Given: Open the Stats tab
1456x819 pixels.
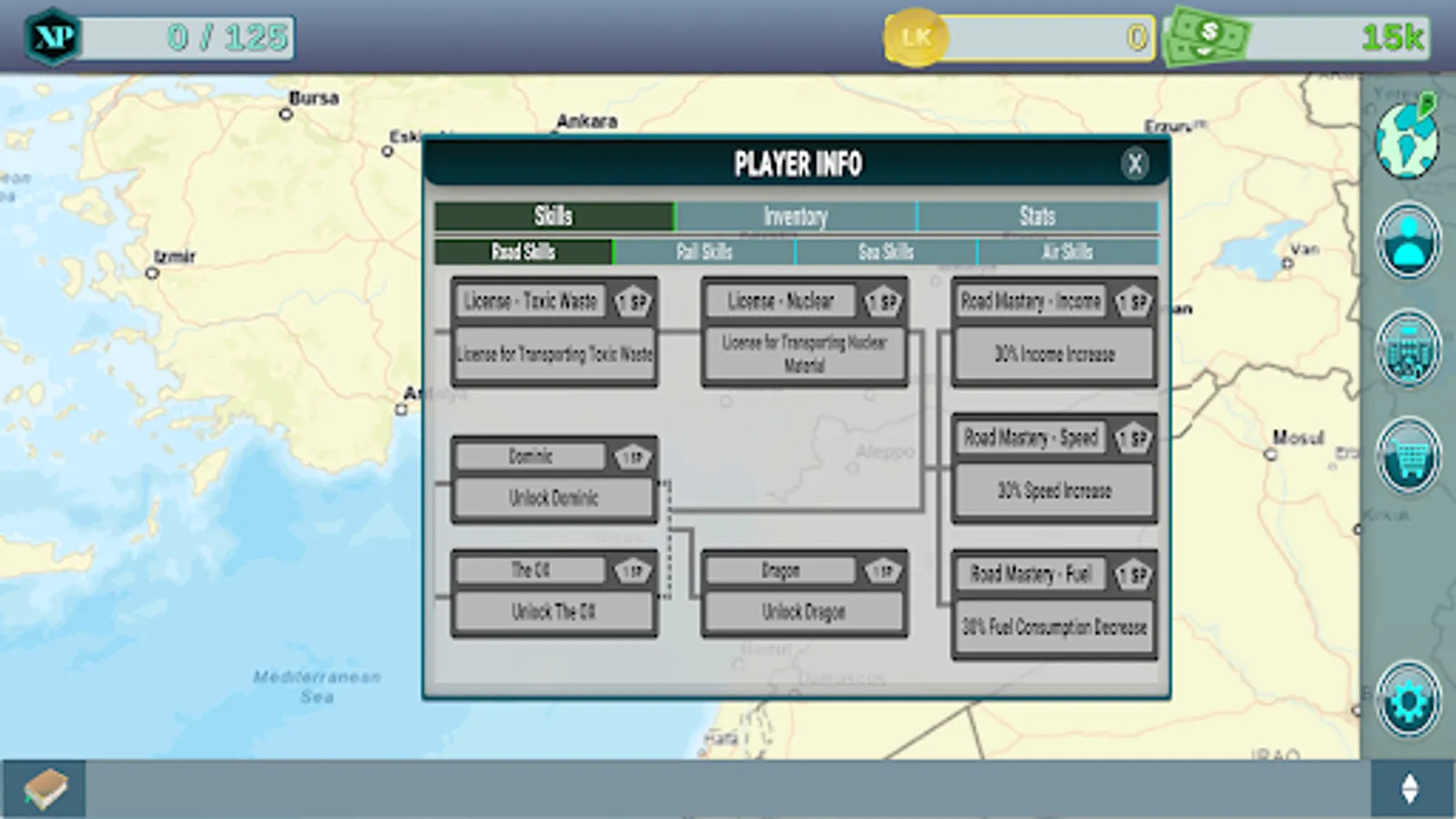Looking at the screenshot, I should click(1038, 217).
